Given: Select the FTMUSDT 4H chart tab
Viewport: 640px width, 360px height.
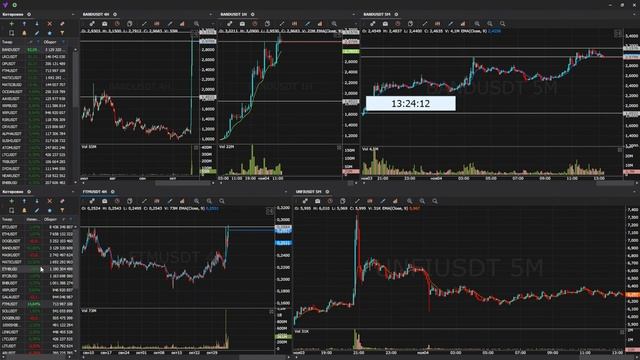Looking at the screenshot, I should [x=95, y=191].
